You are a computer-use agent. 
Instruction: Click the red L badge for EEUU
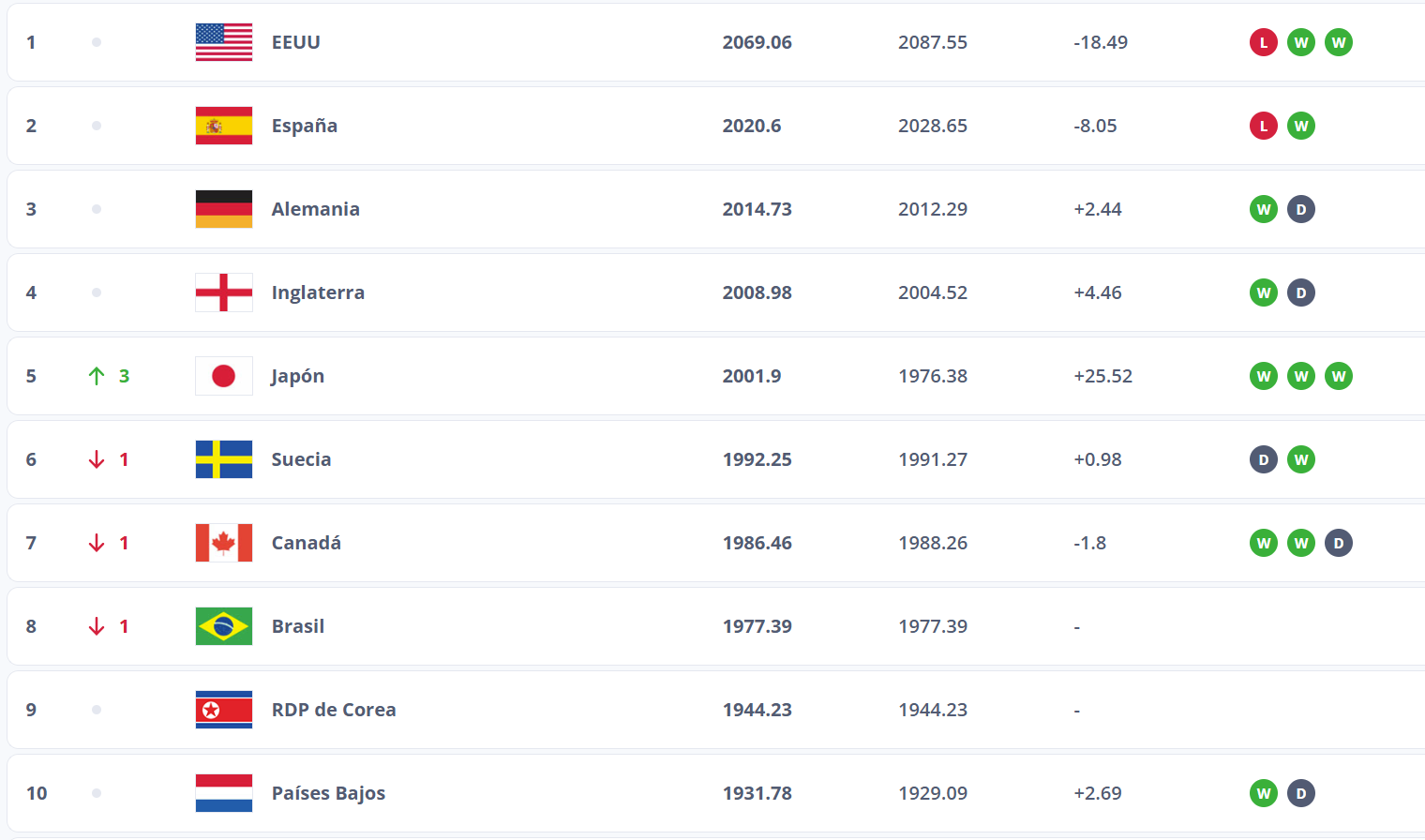pos(1263,42)
